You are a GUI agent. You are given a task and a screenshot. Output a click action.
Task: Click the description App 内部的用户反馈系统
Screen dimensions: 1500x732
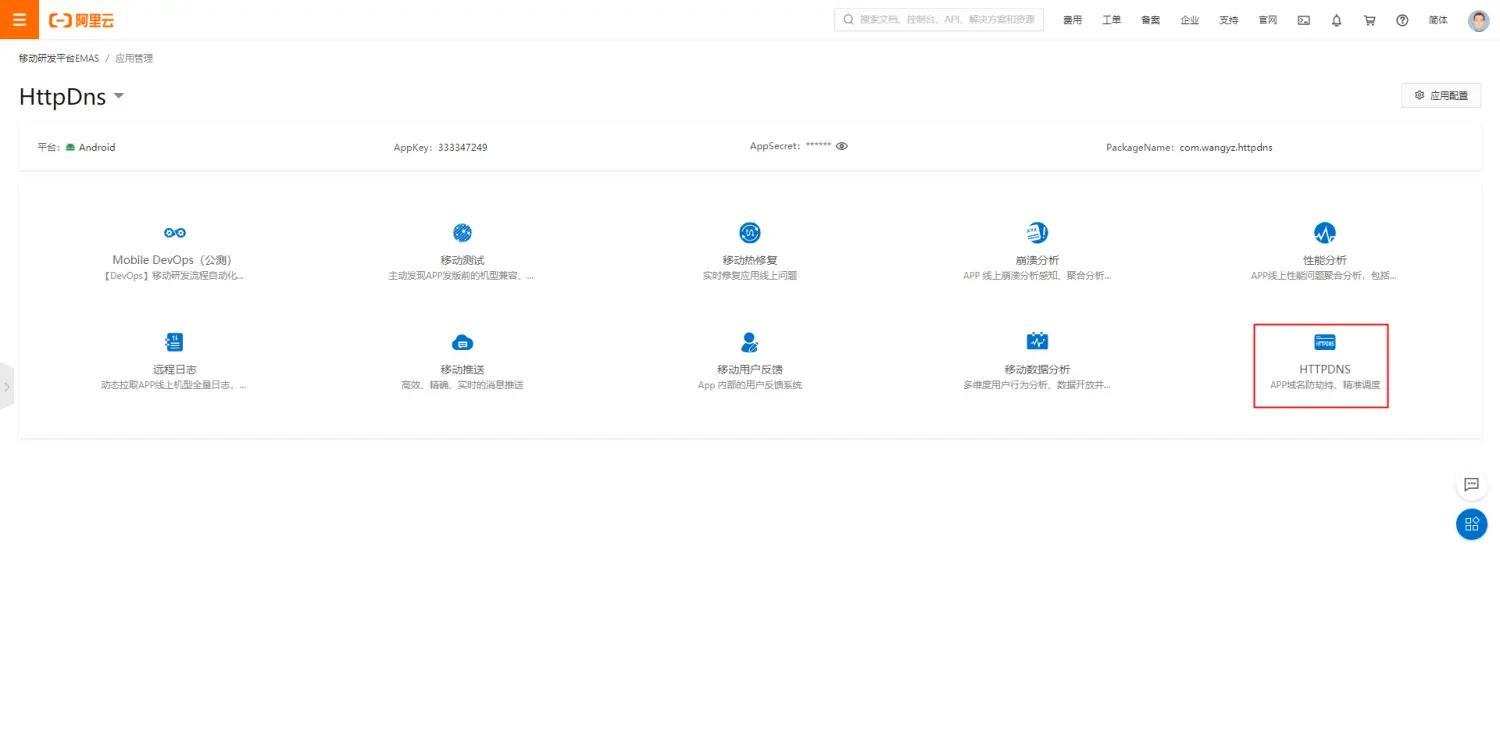pos(750,385)
